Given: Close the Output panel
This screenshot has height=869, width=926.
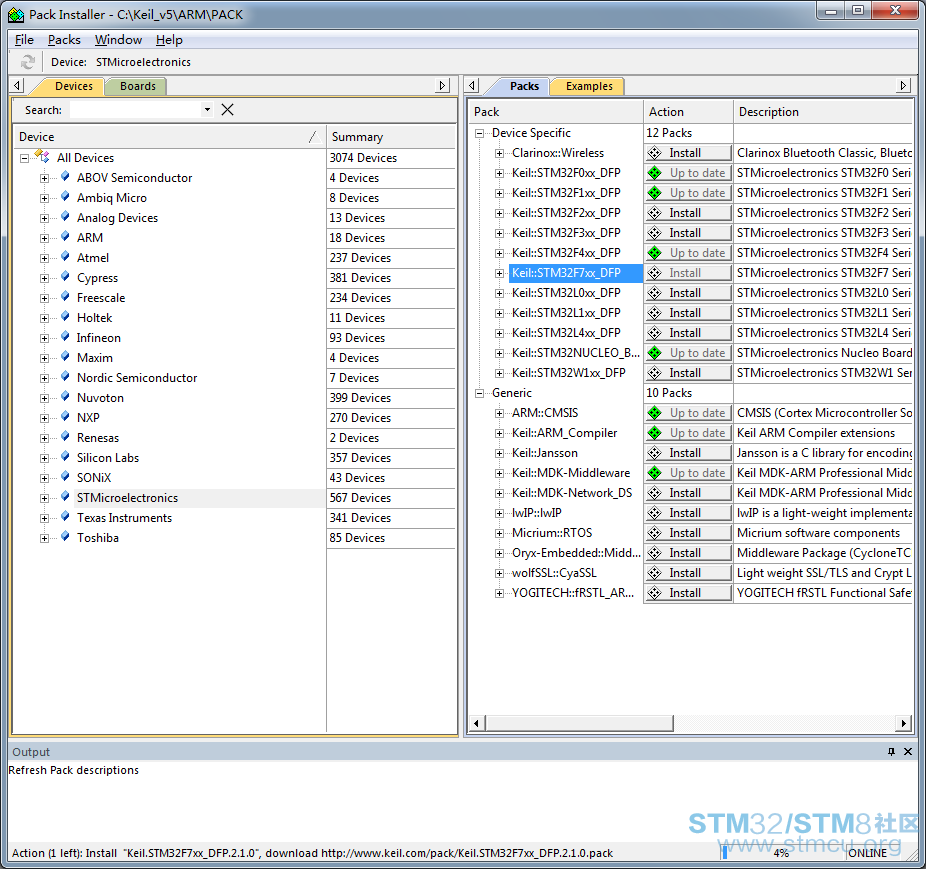Looking at the screenshot, I should click(x=908, y=751).
